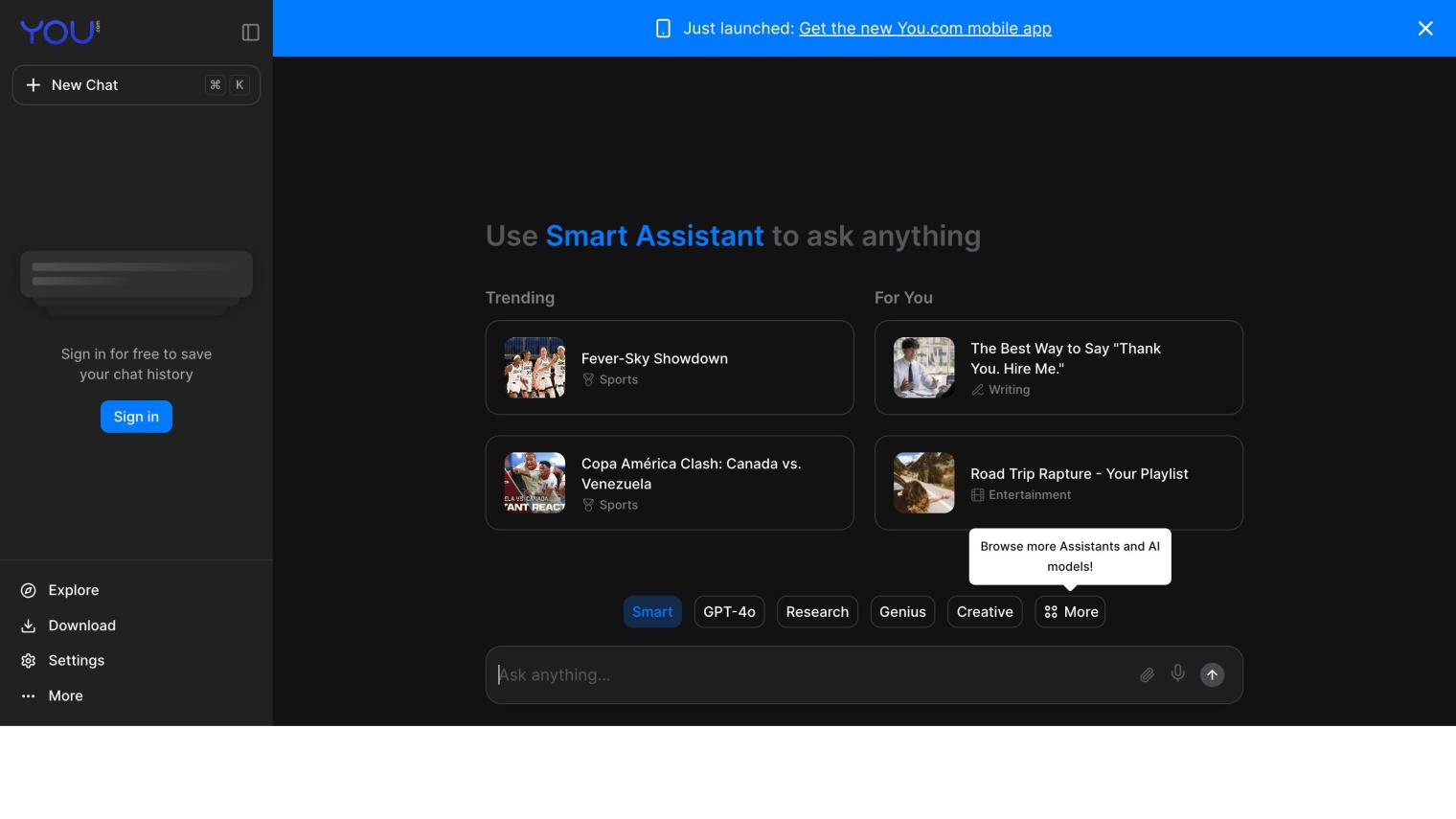Viewport: 1456px width, 819px height.
Task: Click the attach file paperclip icon
Action: pos(1147,675)
